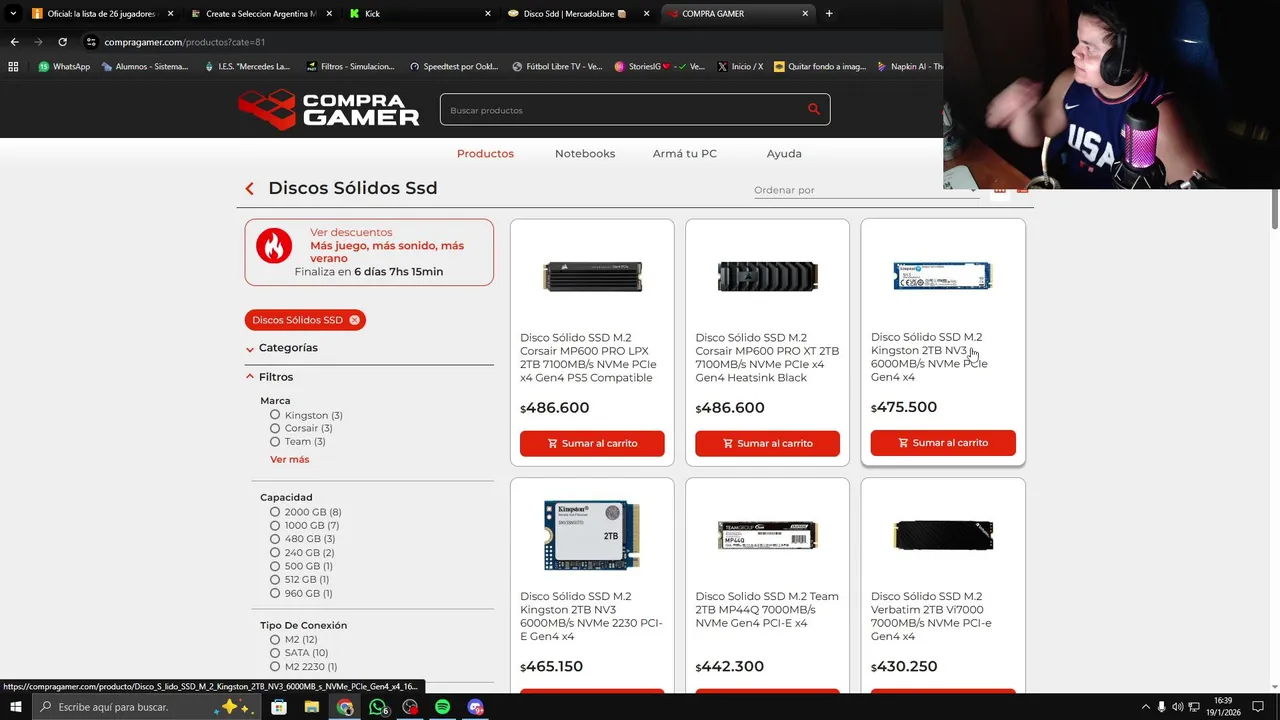1280x720 pixels.
Task: Open File Explorer from taskbar
Action: point(312,707)
